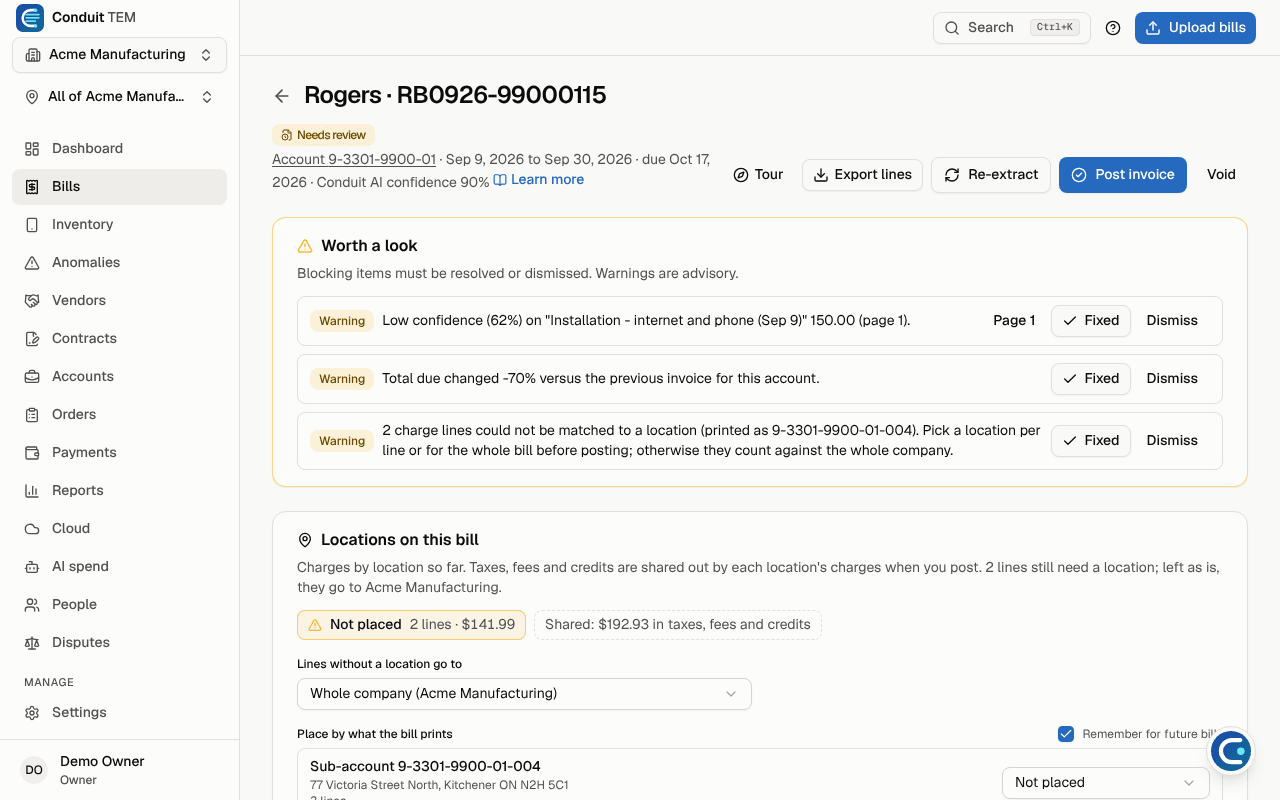Click the DO user avatar
The image size is (1280, 800).
pos(34,769)
